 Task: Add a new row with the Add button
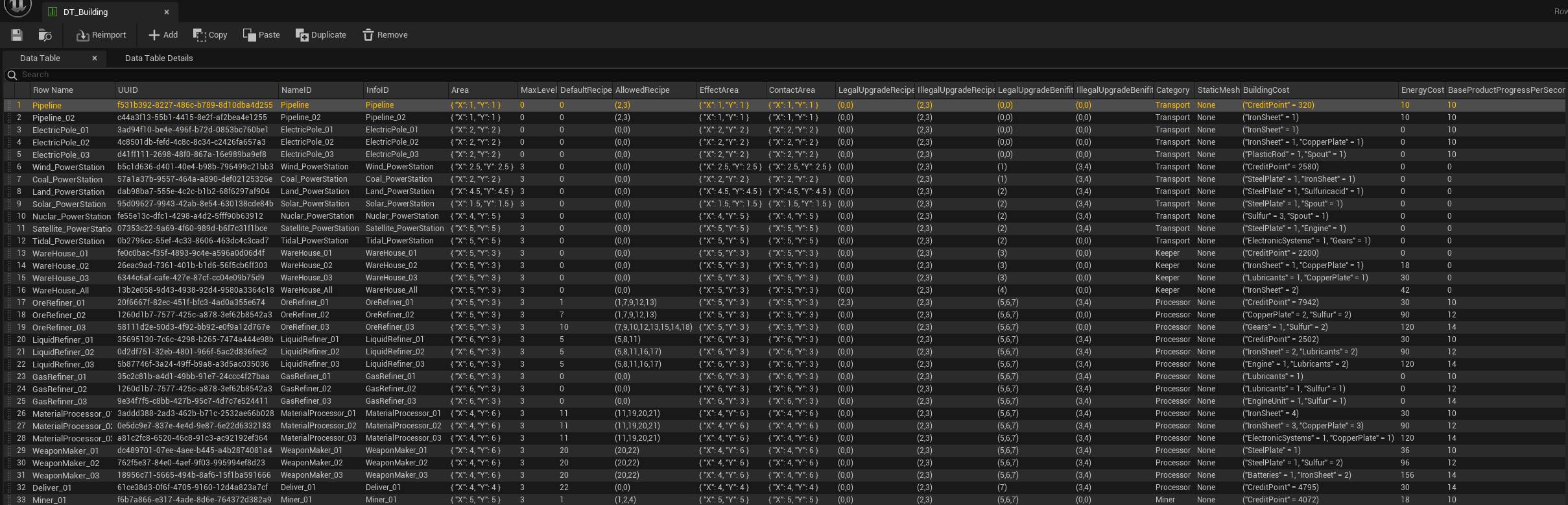[x=163, y=35]
